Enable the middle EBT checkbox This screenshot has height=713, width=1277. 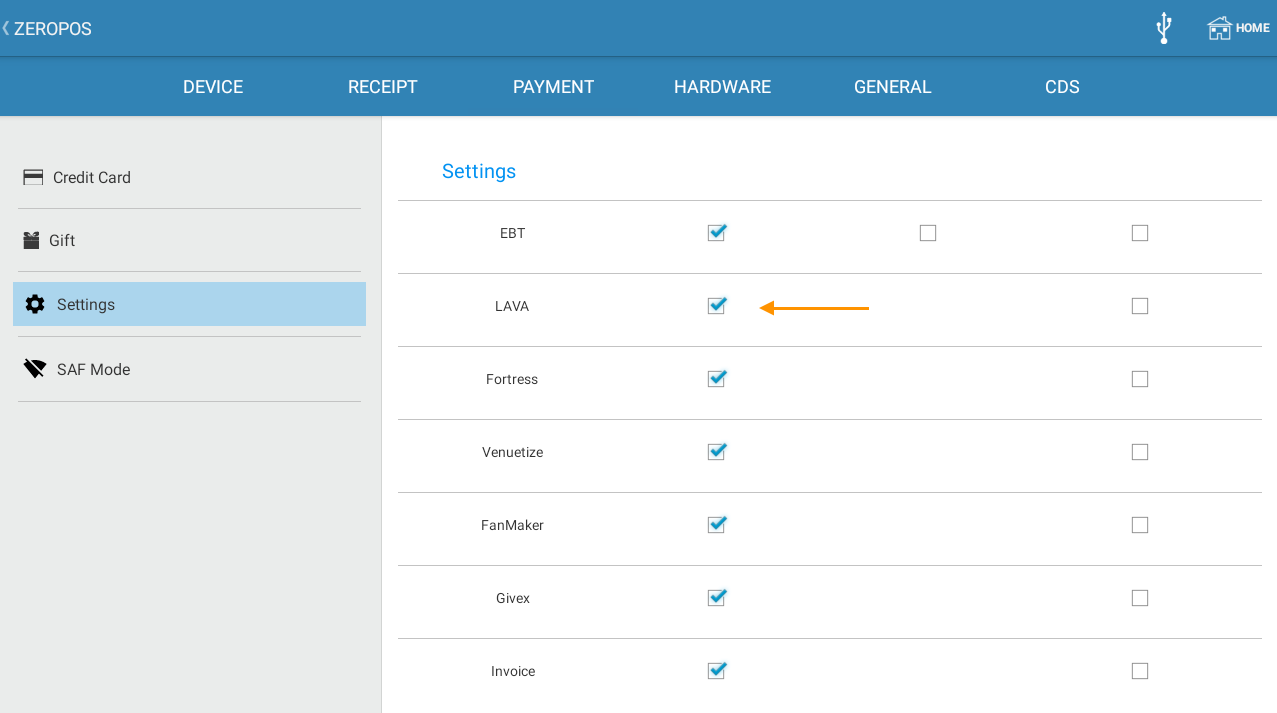tap(927, 232)
